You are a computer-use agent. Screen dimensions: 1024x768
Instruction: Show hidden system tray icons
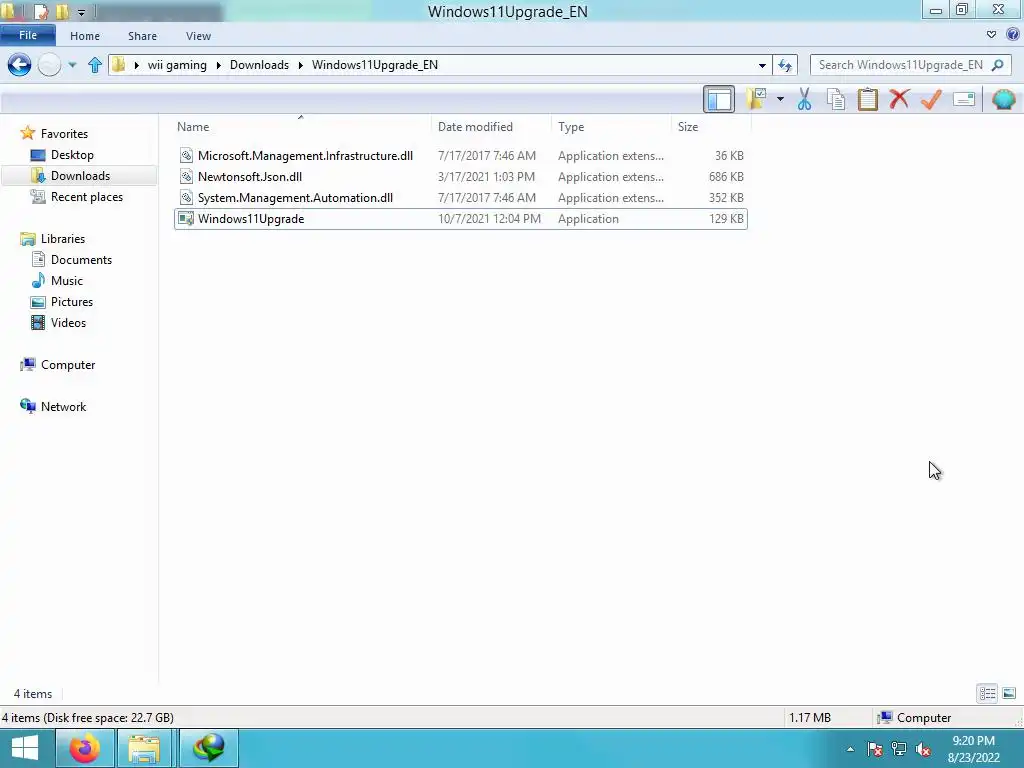pyautogui.click(x=850, y=749)
